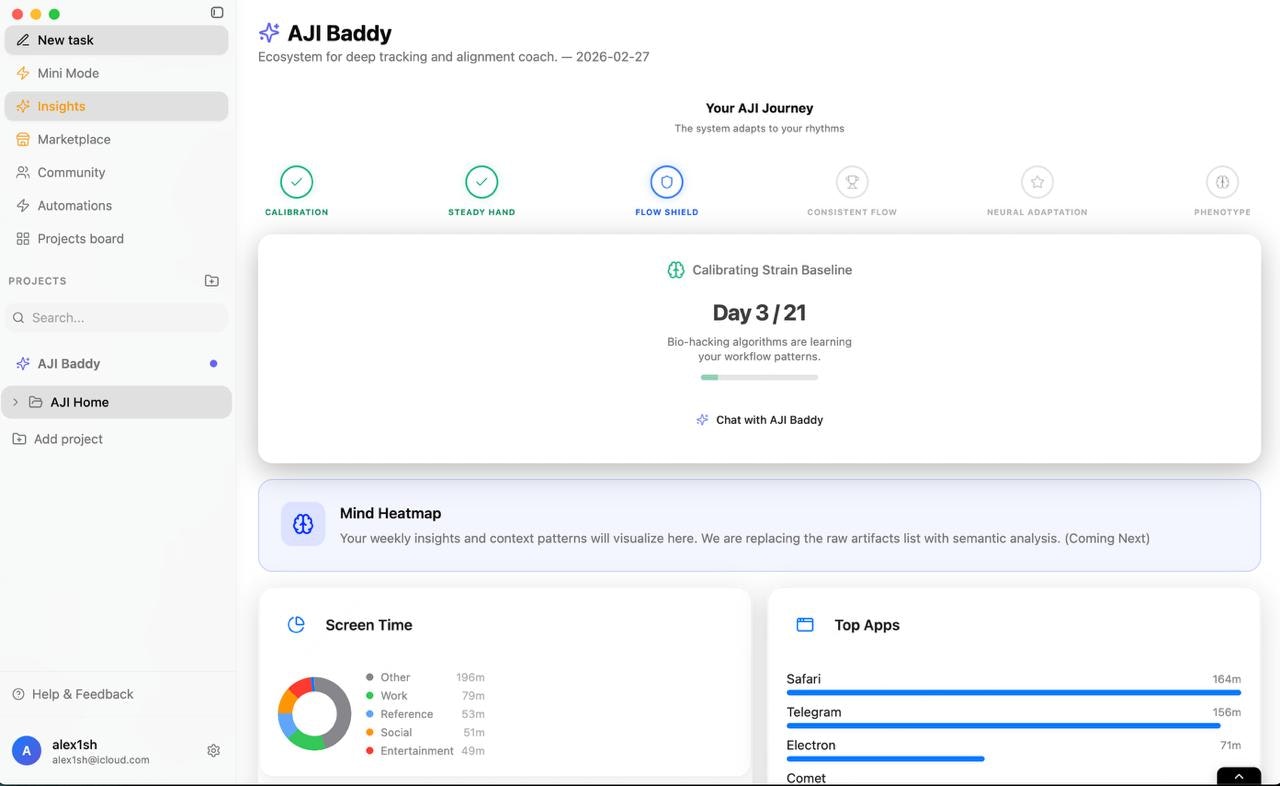Click the Screen Time donut chart
Image resolution: width=1280 pixels, height=786 pixels.
pos(314,714)
